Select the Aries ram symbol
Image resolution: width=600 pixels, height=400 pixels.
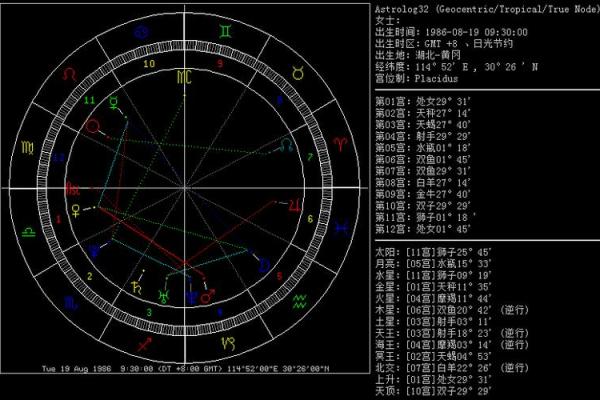click(x=341, y=146)
